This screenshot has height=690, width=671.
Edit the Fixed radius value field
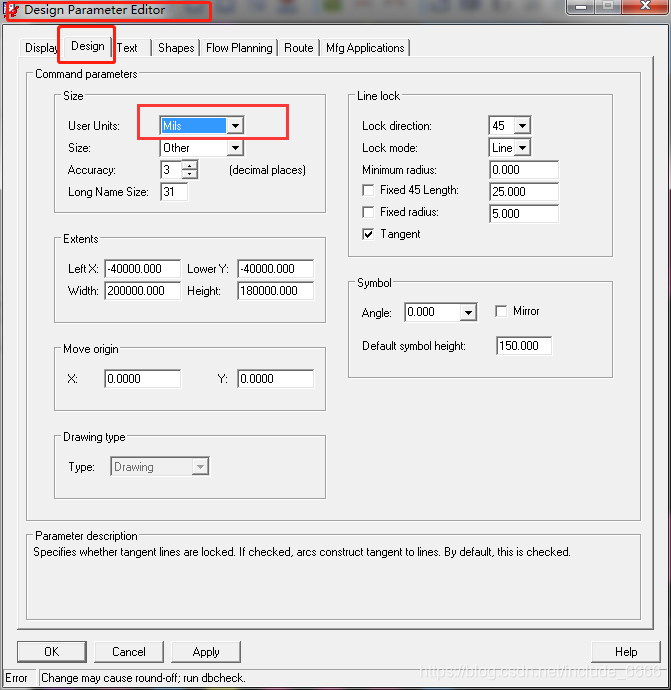524,214
